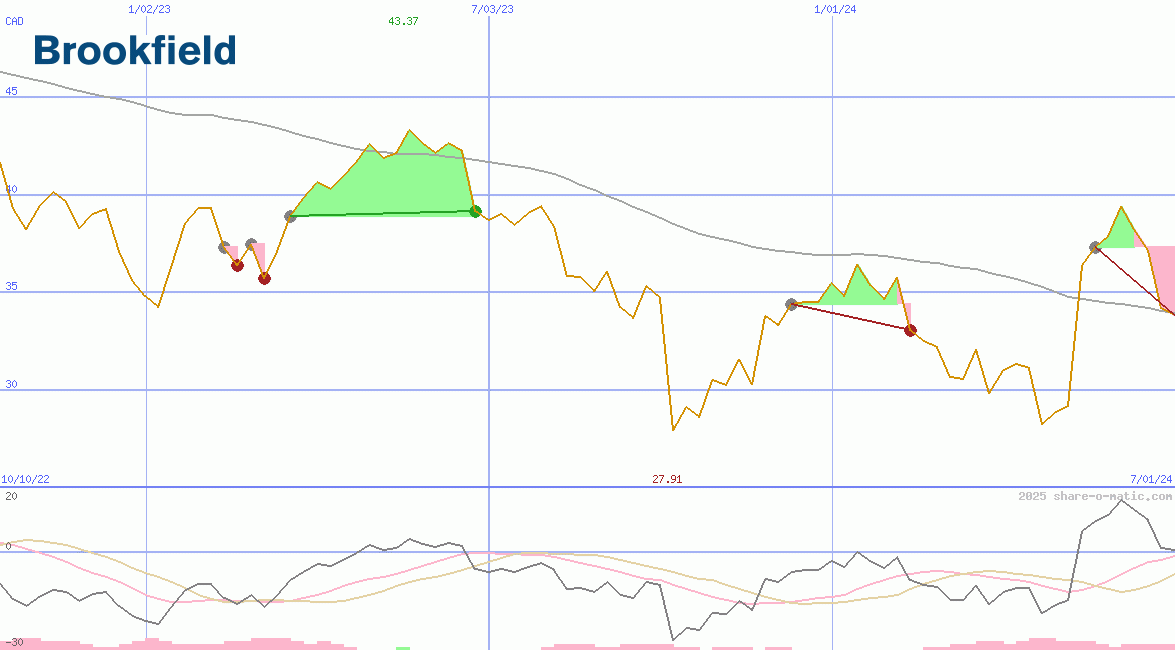
Task: Click the 7/01/24 end date label
Action: (x=1151, y=480)
